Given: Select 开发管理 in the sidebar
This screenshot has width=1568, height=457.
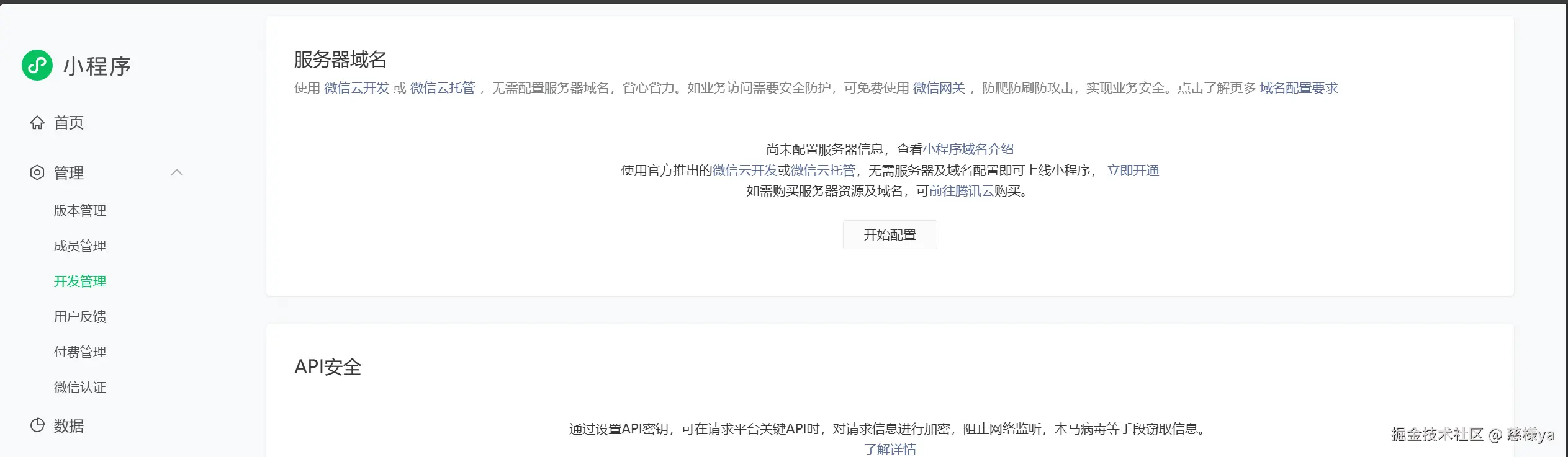Looking at the screenshot, I should click(80, 282).
